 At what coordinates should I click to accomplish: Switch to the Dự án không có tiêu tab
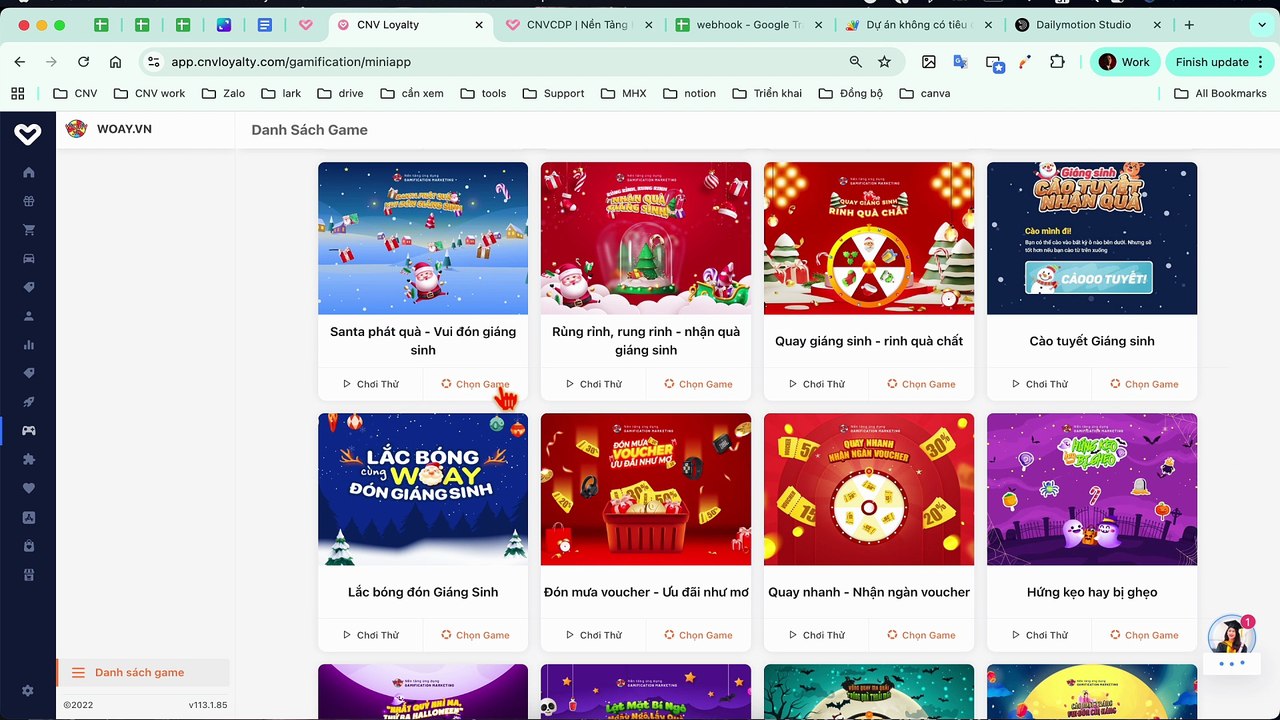(917, 25)
